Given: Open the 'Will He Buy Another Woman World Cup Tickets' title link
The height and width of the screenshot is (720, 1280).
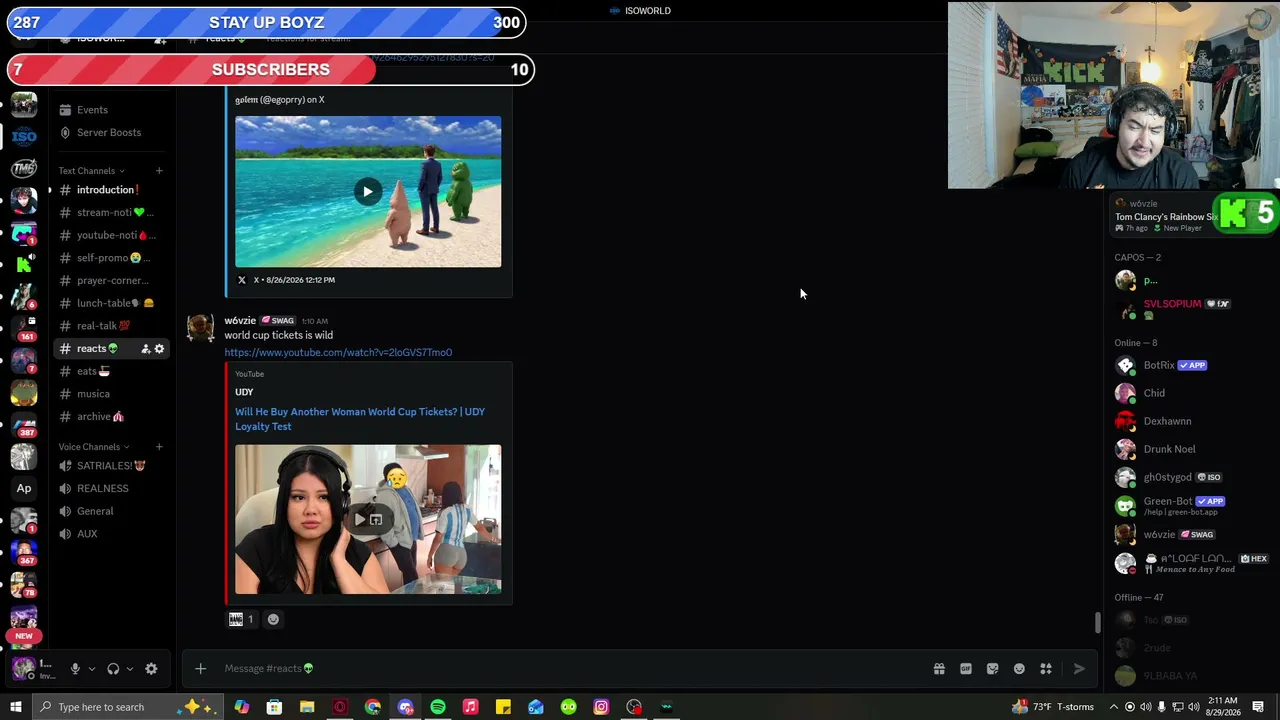Looking at the screenshot, I should click(360, 419).
